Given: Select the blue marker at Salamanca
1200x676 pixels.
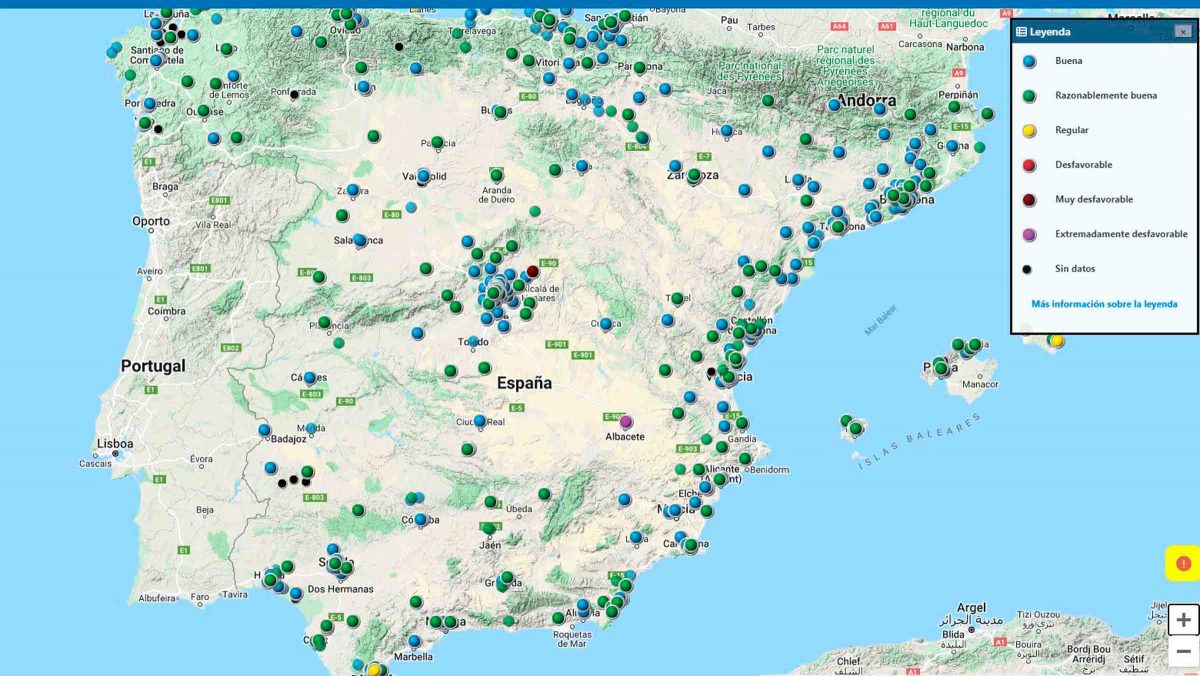Looking at the screenshot, I should pyautogui.click(x=359, y=240).
